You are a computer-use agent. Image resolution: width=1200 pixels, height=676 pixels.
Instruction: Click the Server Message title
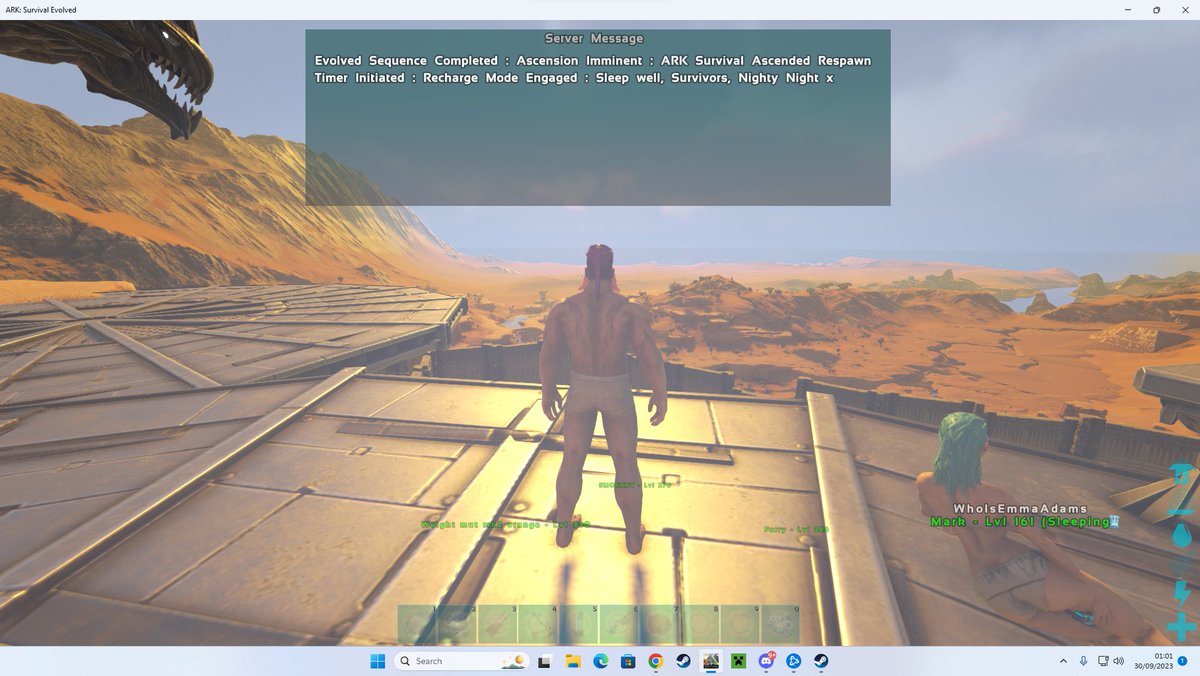[594, 38]
